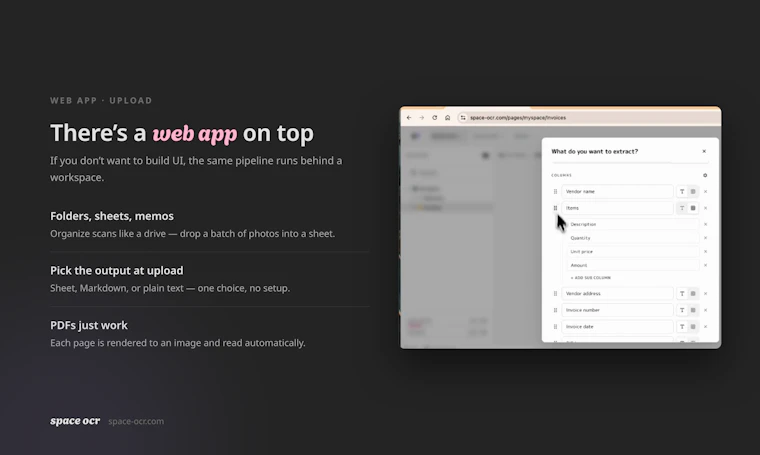
Task: Edit the Amount sub column field
Action: coord(633,265)
